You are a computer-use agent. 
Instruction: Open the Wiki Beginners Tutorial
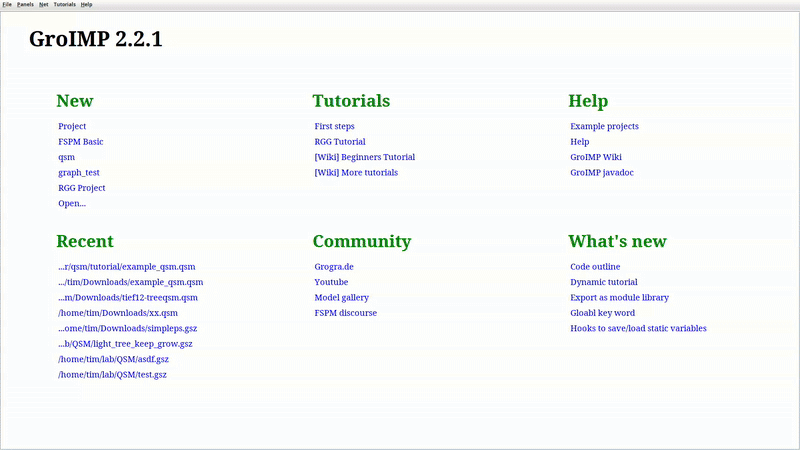364,157
